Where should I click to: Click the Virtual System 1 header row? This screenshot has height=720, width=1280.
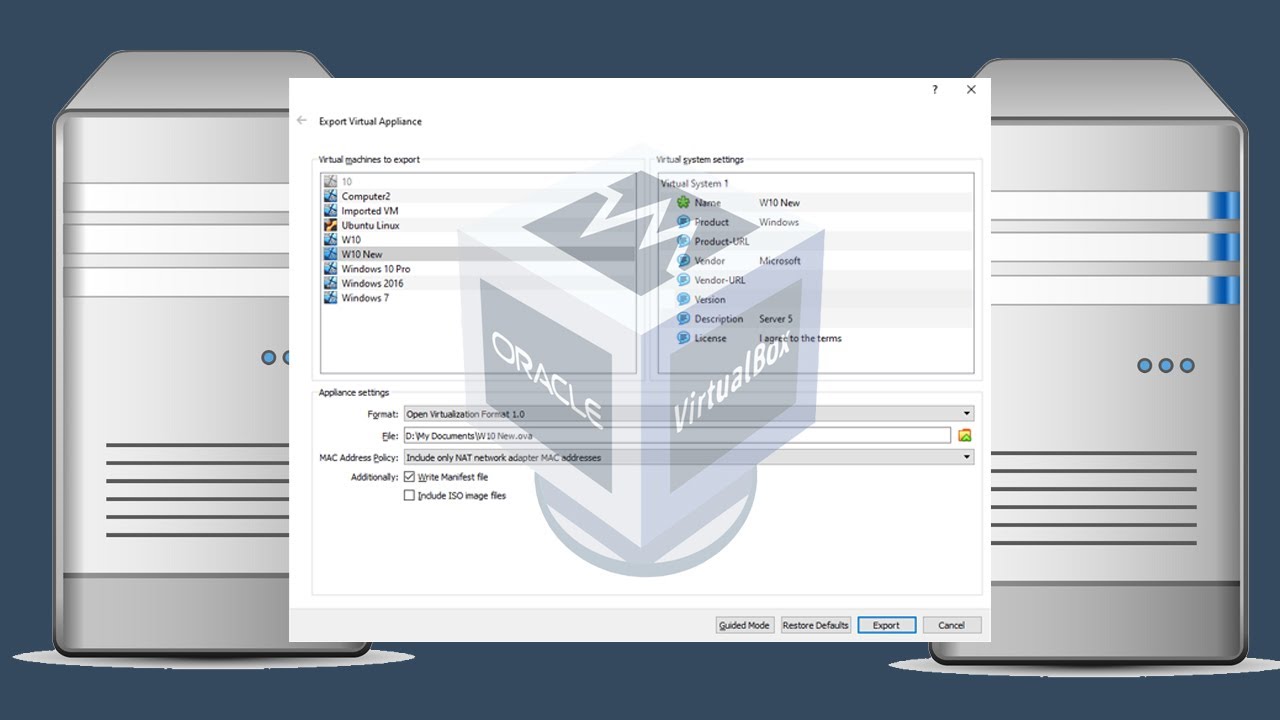click(816, 183)
